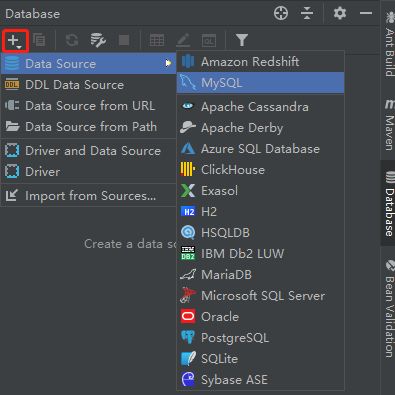Open the Data Source submenu
The height and width of the screenshot is (395, 395).
click(89, 63)
